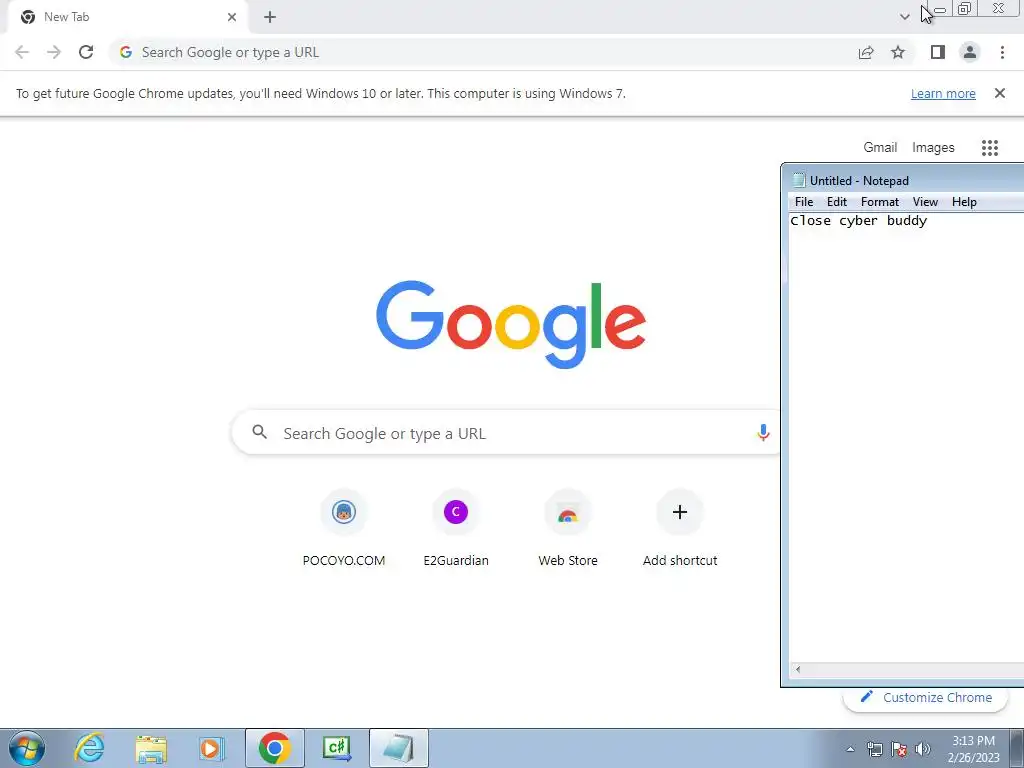This screenshot has width=1024, height=768.
Task: Open the Chrome profile avatar
Action: click(970, 52)
